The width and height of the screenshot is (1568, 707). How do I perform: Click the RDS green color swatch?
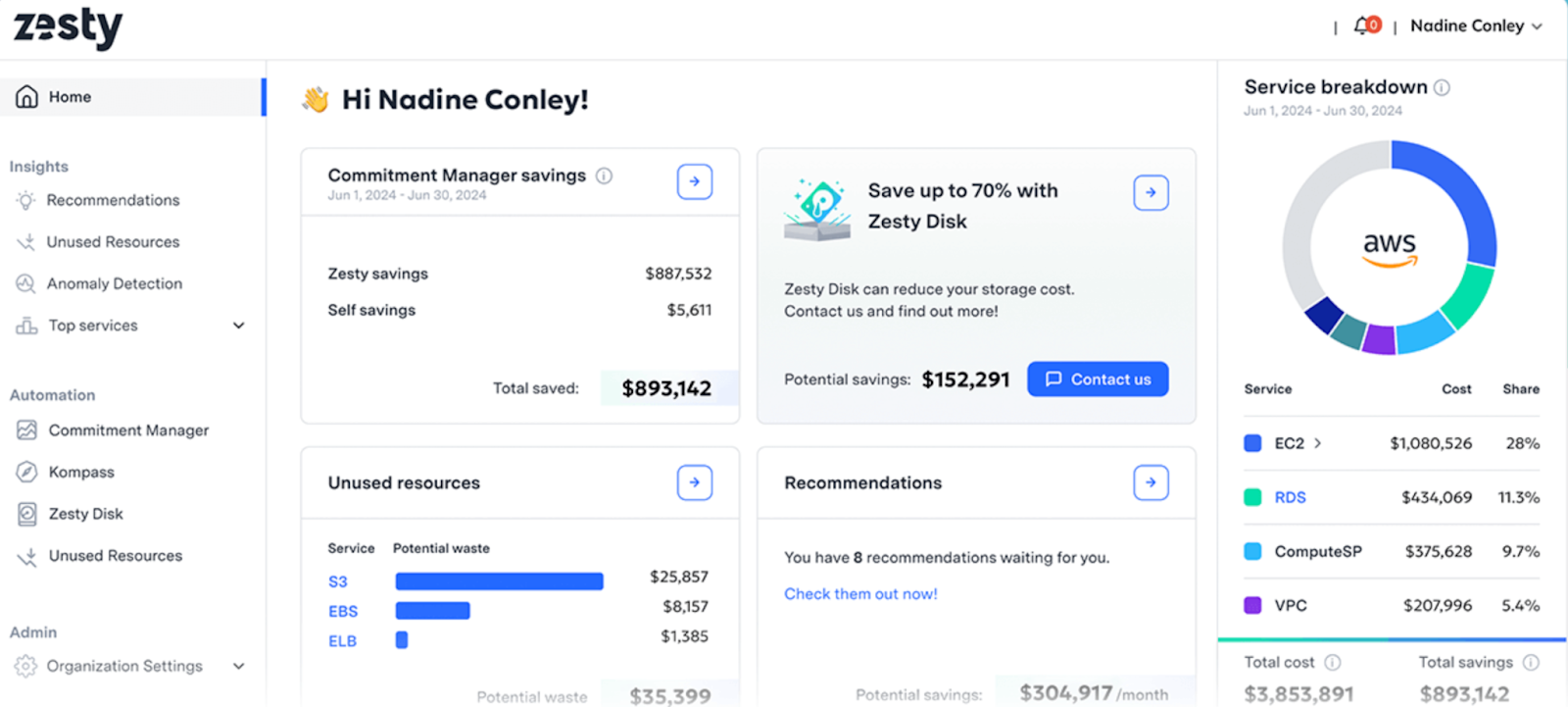click(1252, 497)
